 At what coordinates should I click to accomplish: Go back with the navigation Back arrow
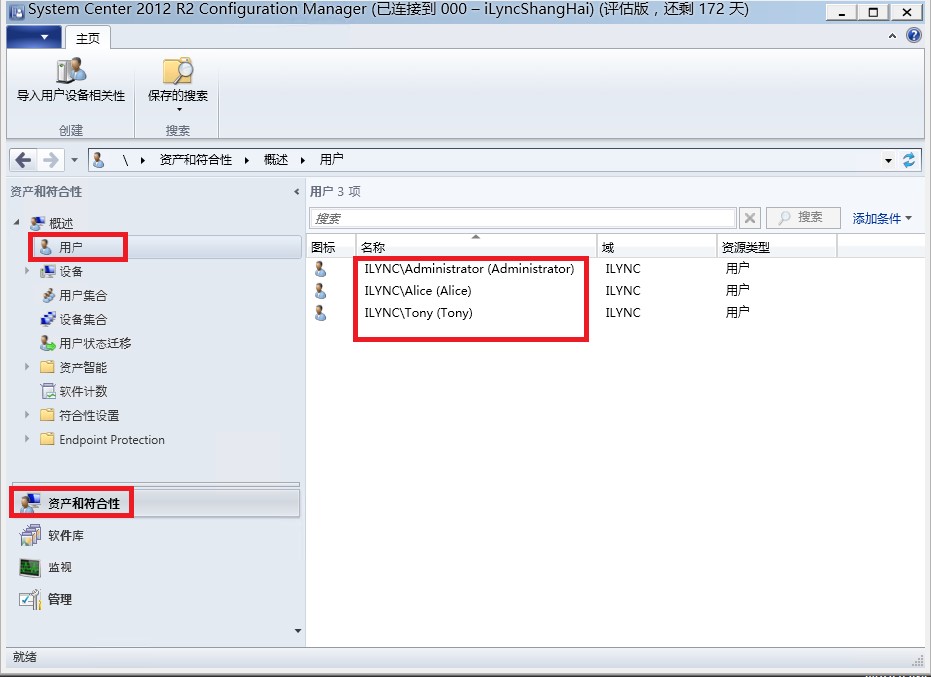pos(24,160)
